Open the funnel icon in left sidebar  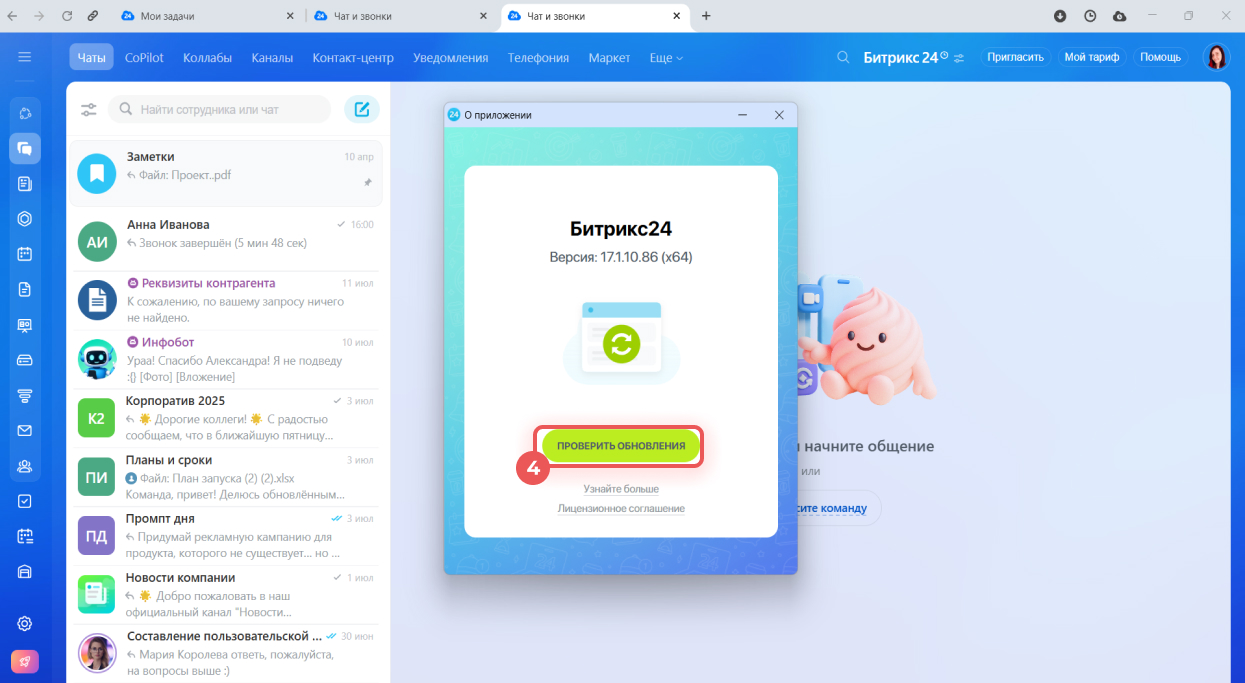[25, 395]
